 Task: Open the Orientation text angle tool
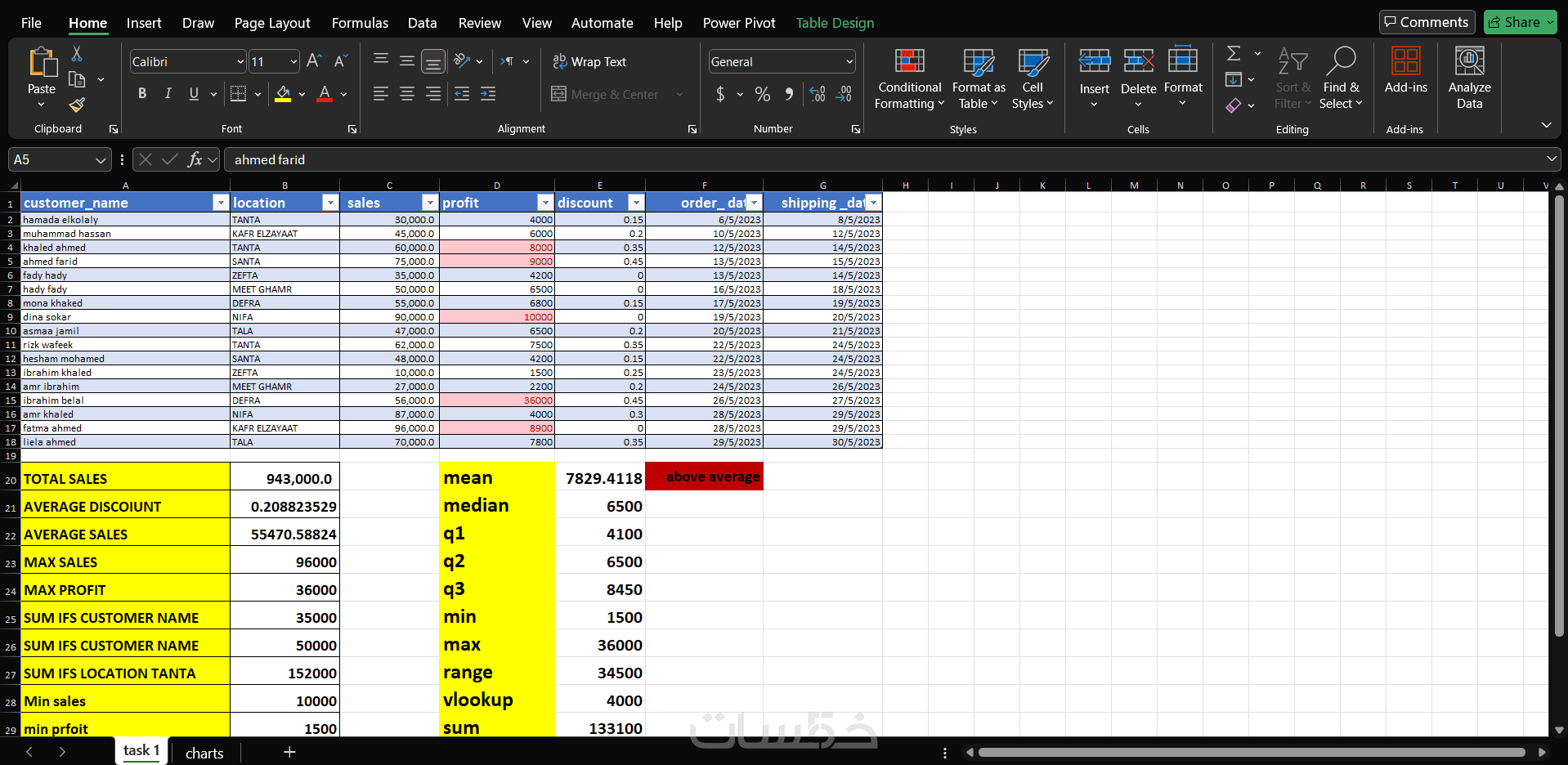(462, 61)
